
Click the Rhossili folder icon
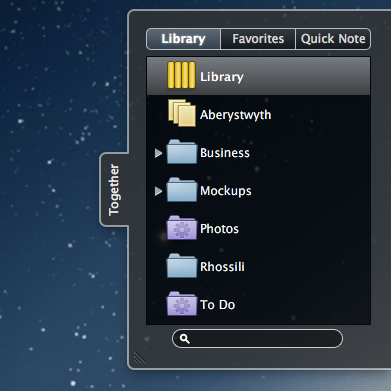(x=182, y=266)
